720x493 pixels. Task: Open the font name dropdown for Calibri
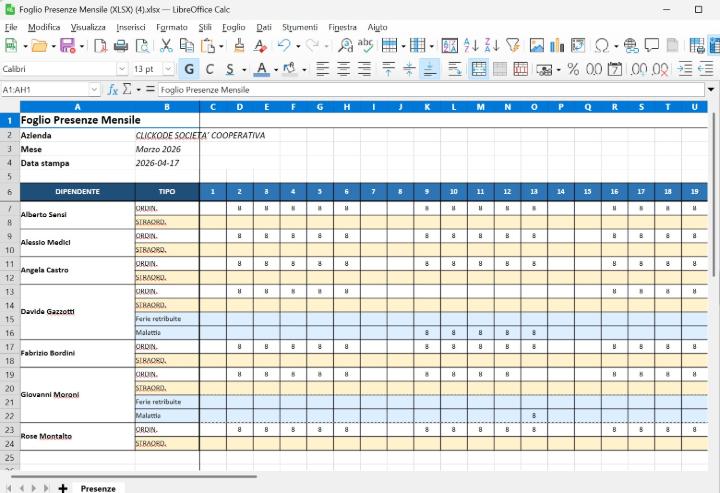click(122, 69)
